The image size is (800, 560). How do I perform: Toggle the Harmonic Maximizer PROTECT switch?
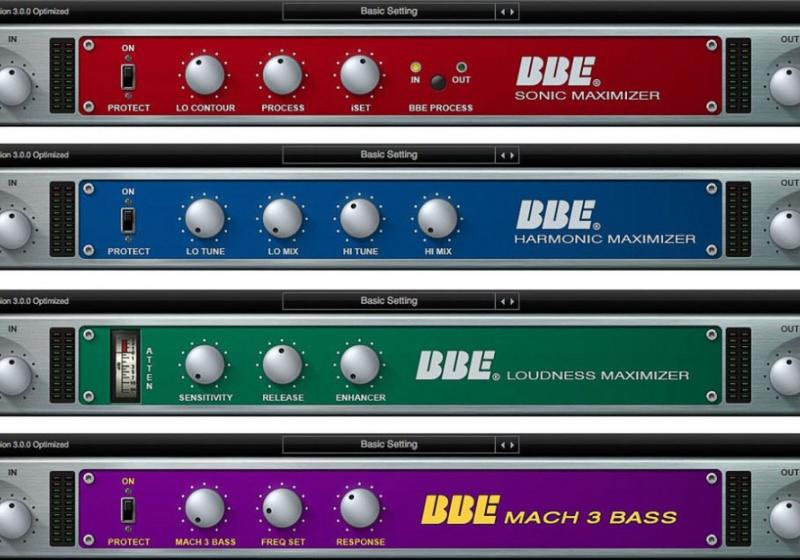click(x=128, y=220)
